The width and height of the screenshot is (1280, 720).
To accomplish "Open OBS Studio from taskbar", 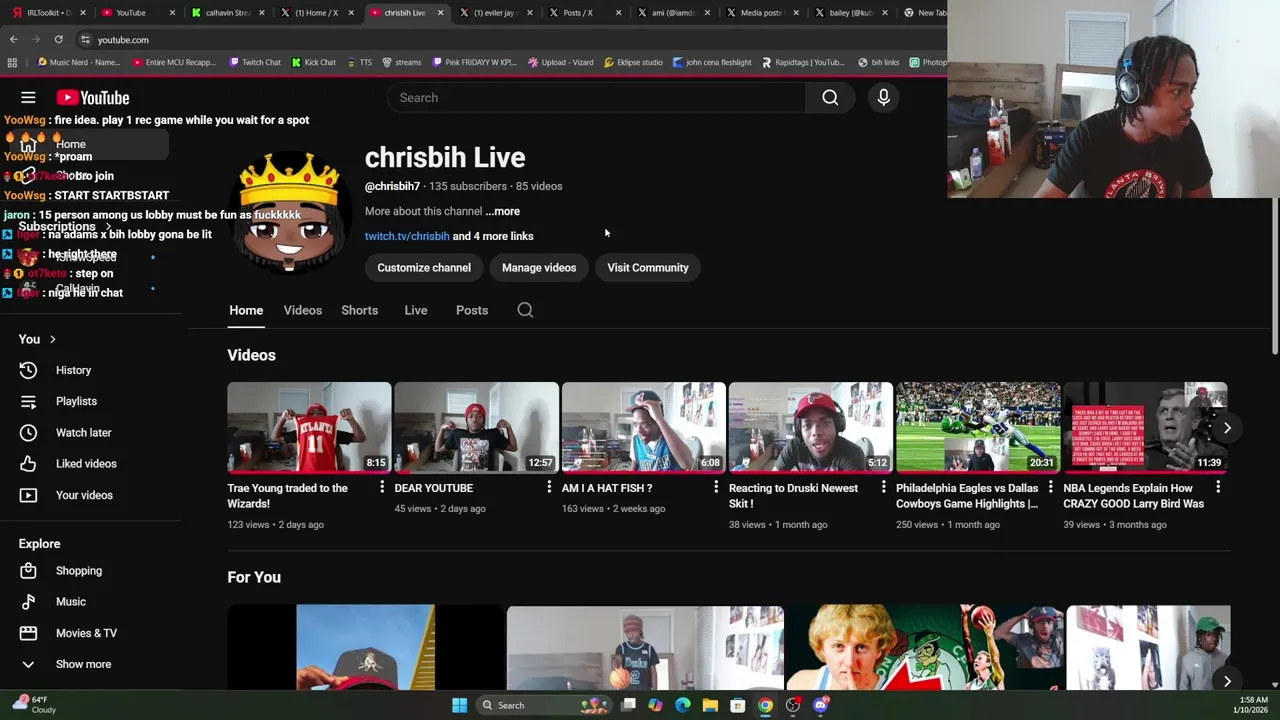I will [793, 705].
